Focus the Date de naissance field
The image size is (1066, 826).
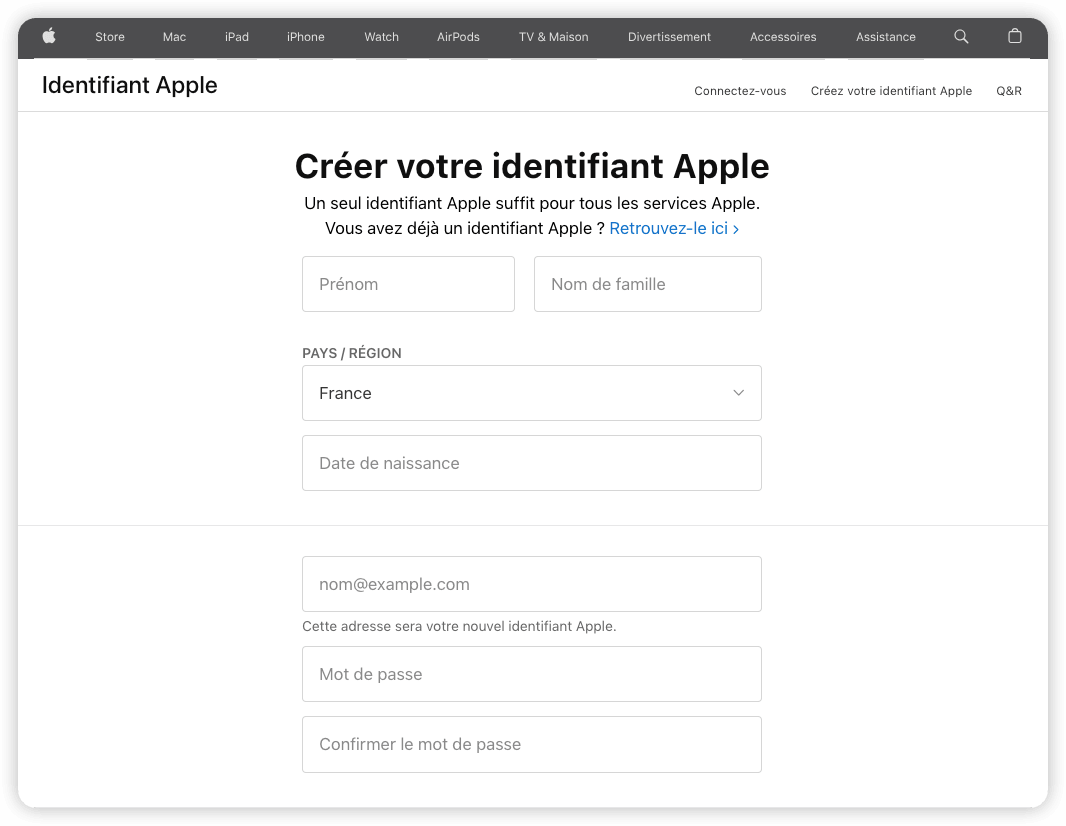(x=532, y=463)
